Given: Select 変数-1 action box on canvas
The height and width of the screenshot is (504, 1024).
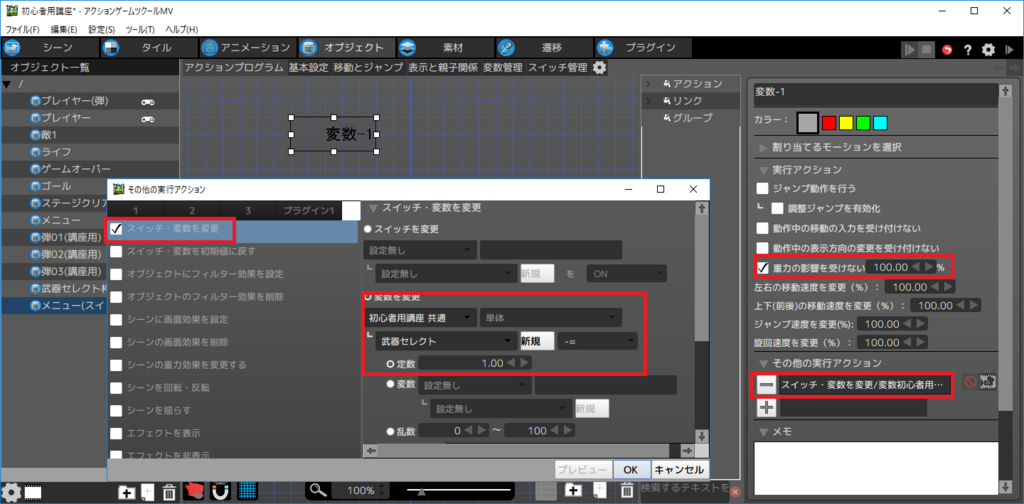Looking at the screenshot, I should click(334, 134).
